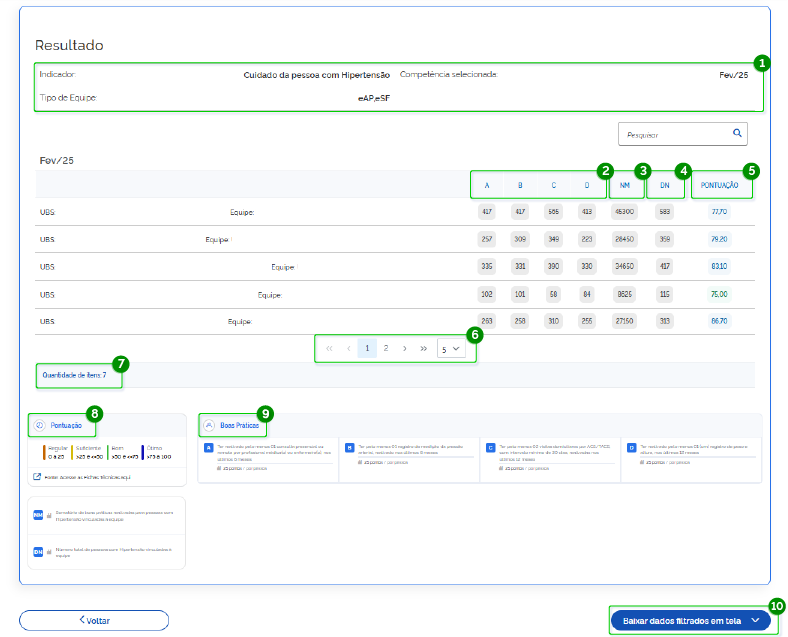Go to page 2 of results
Image resolution: width=788 pixels, height=637 pixels.
386,348
